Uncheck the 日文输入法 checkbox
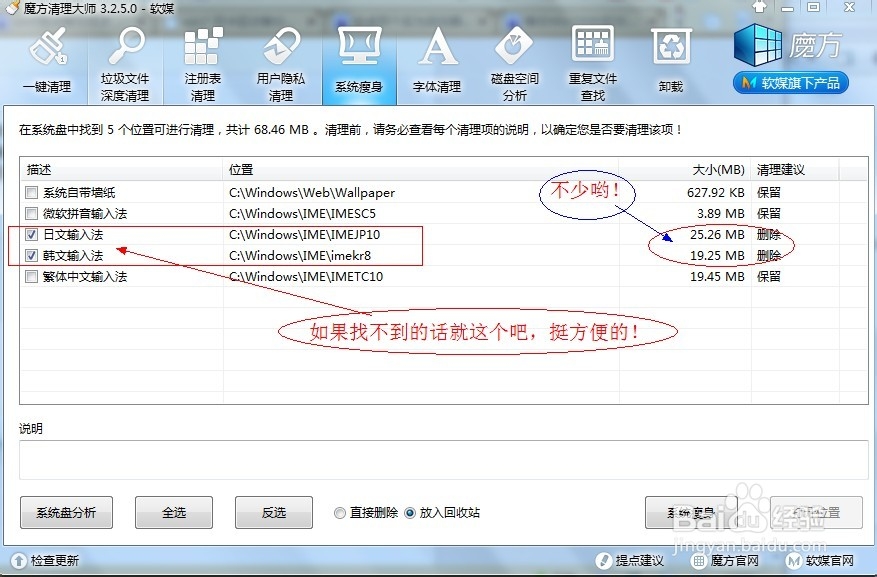Image resolution: width=877 pixels, height=577 pixels. (31, 235)
